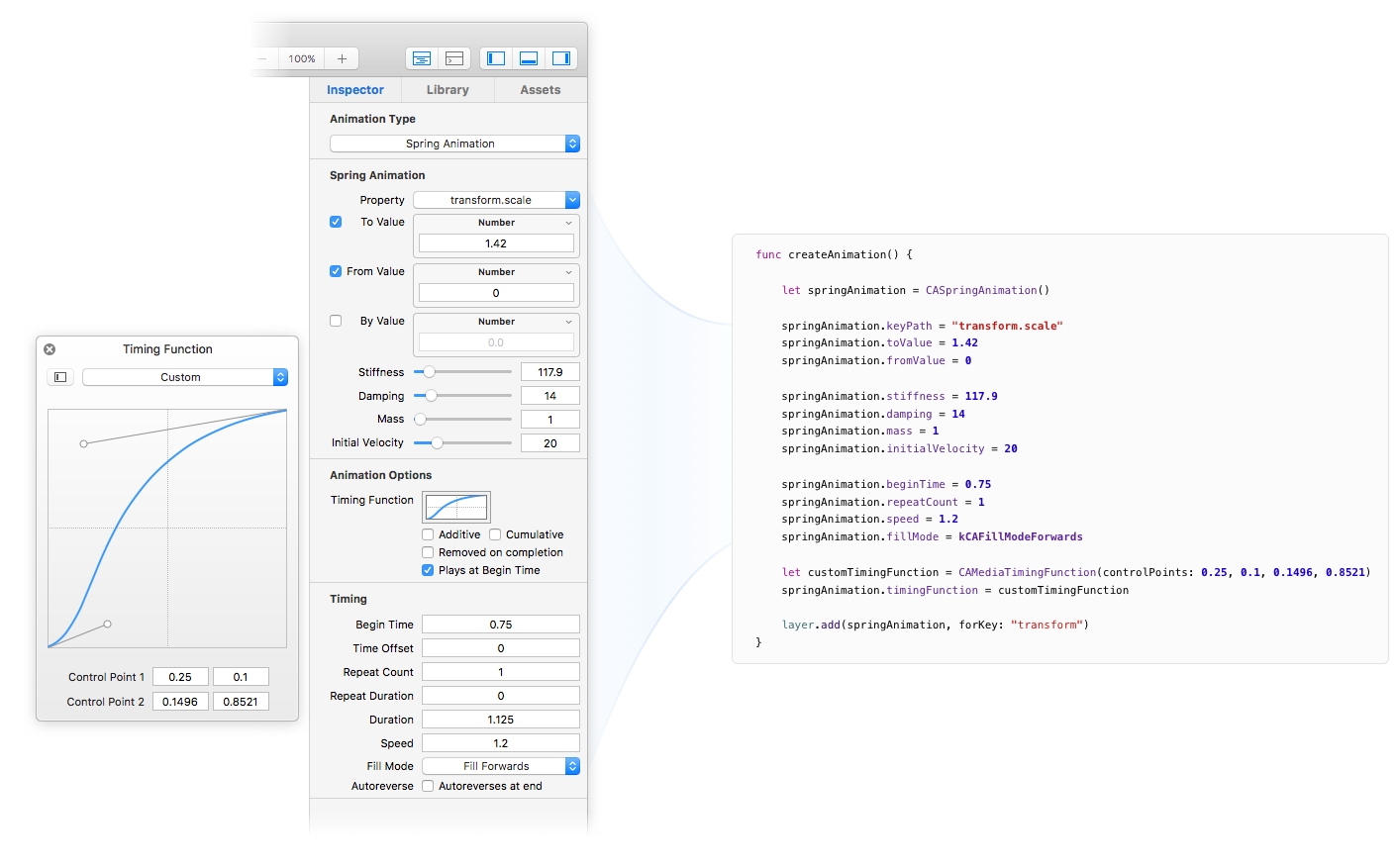Switch to the Library tab
The height and width of the screenshot is (868, 1395).
(447, 89)
